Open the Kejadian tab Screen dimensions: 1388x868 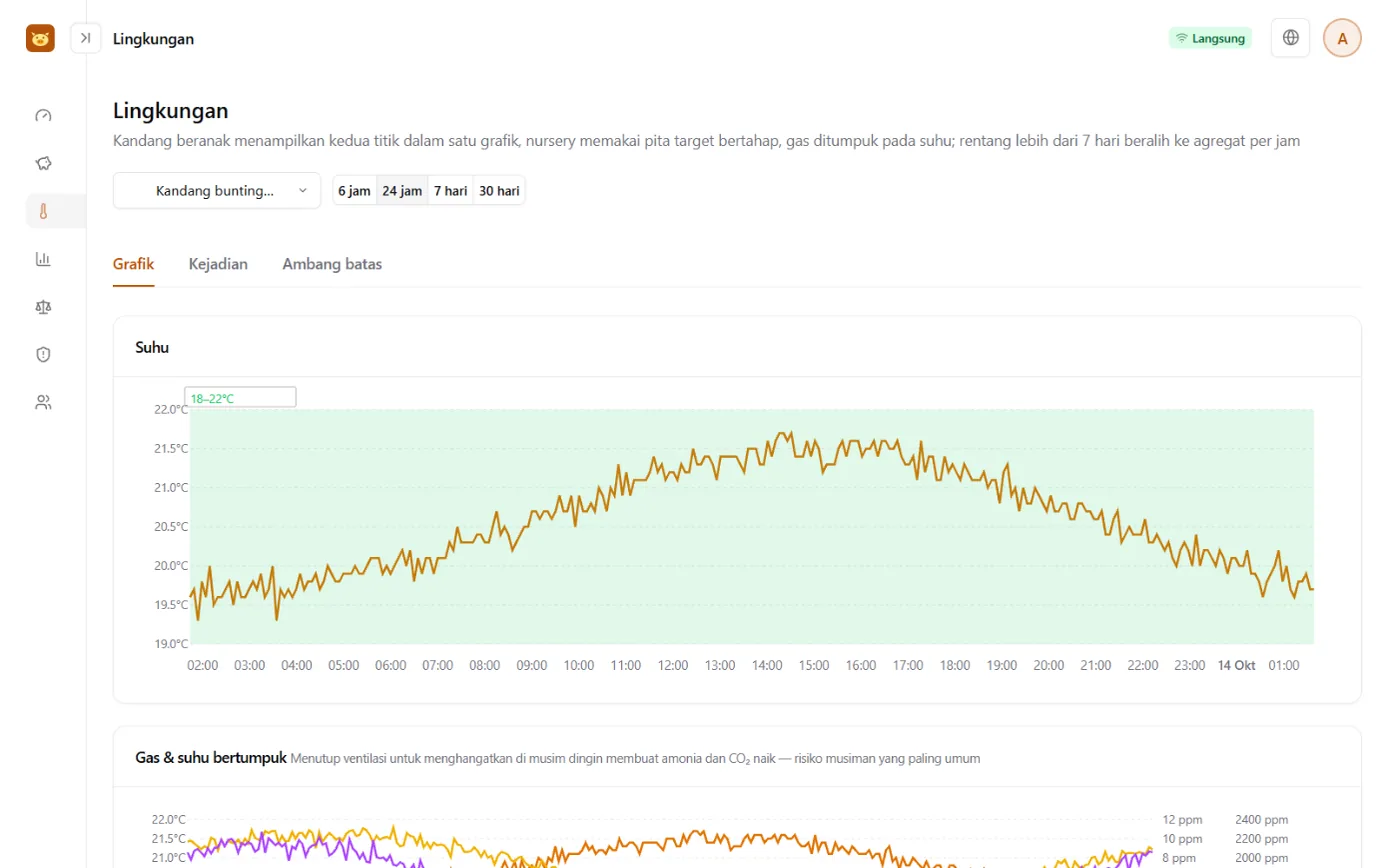(218, 265)
